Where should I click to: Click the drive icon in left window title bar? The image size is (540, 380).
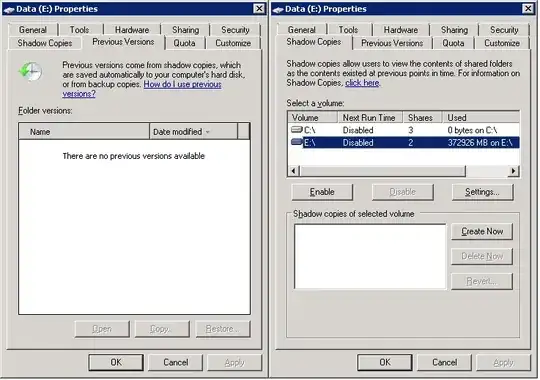click(x=9, y=9)
